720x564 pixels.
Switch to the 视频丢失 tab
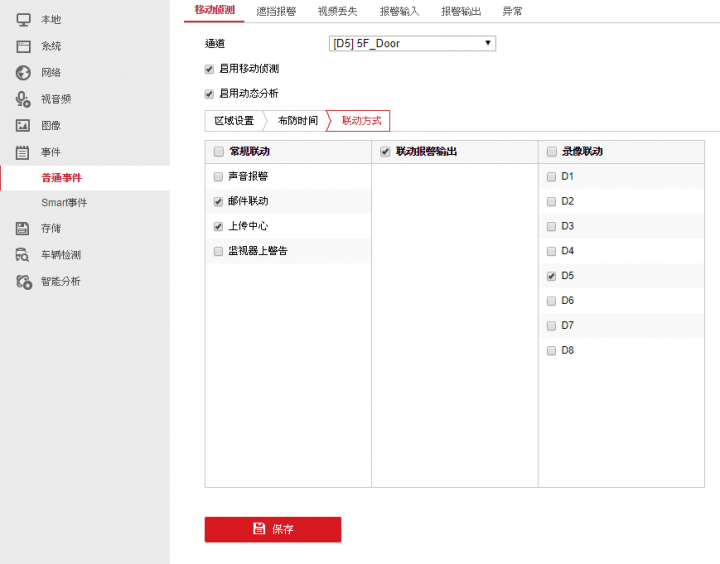[x=338, y=11]
